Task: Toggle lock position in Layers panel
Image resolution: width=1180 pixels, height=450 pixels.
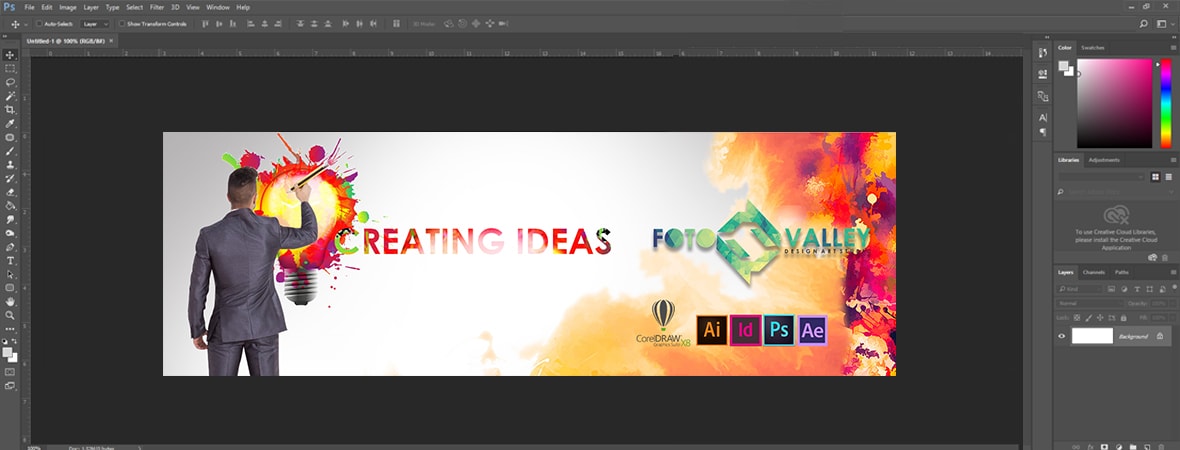Action: click(x=1098, y=318)
